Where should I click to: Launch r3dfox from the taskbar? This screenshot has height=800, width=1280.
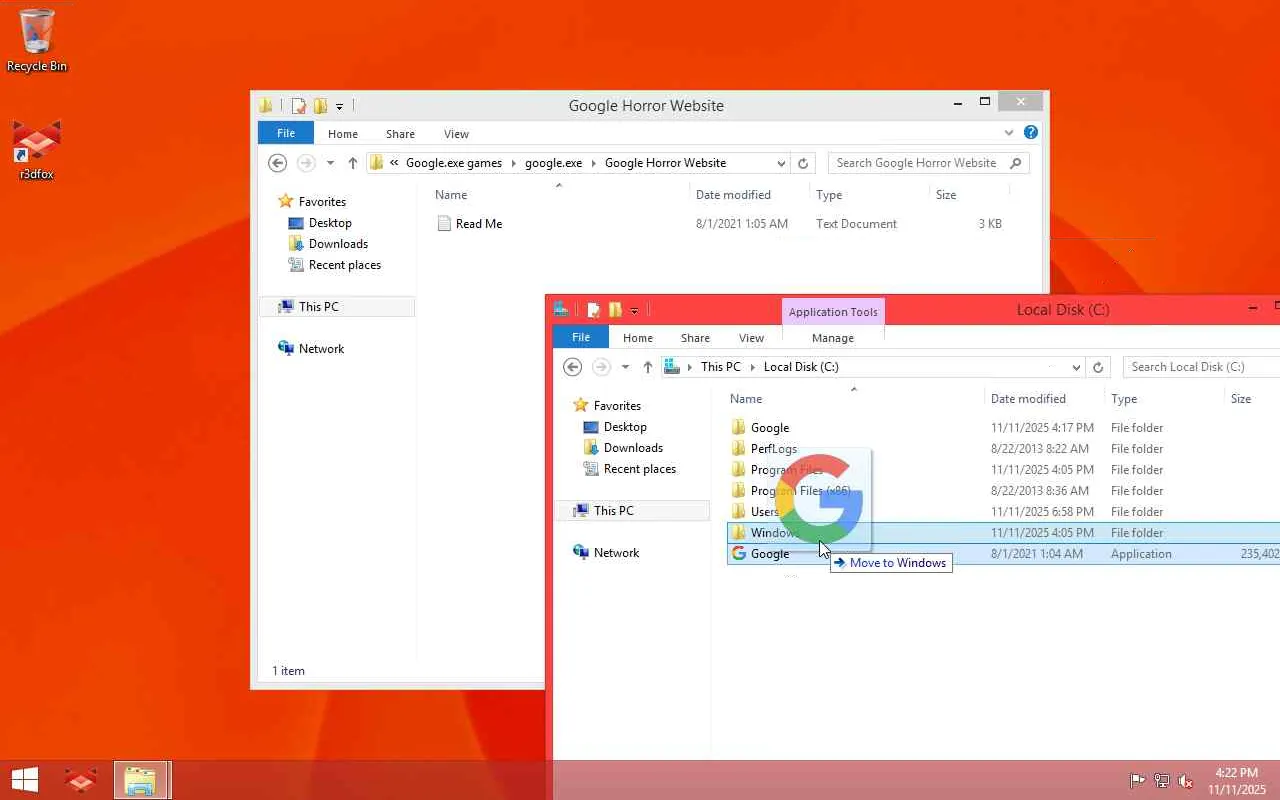(80, 780)
